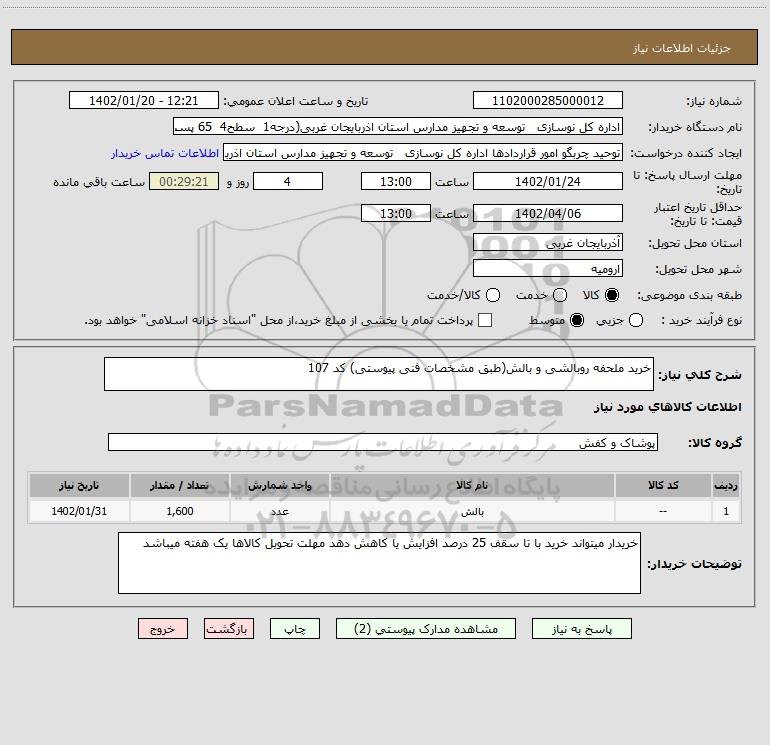
Task: Click the delivery city field ارومیه
Action: pos(548,269)
